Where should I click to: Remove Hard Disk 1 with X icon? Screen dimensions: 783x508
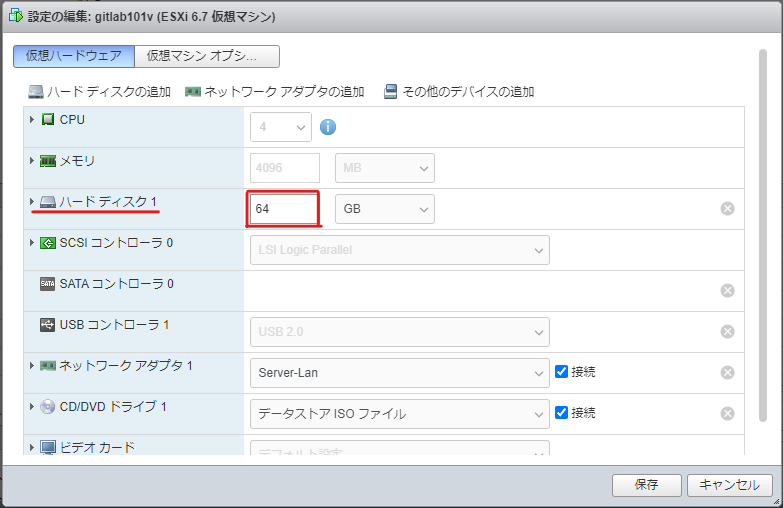(728, 209)
